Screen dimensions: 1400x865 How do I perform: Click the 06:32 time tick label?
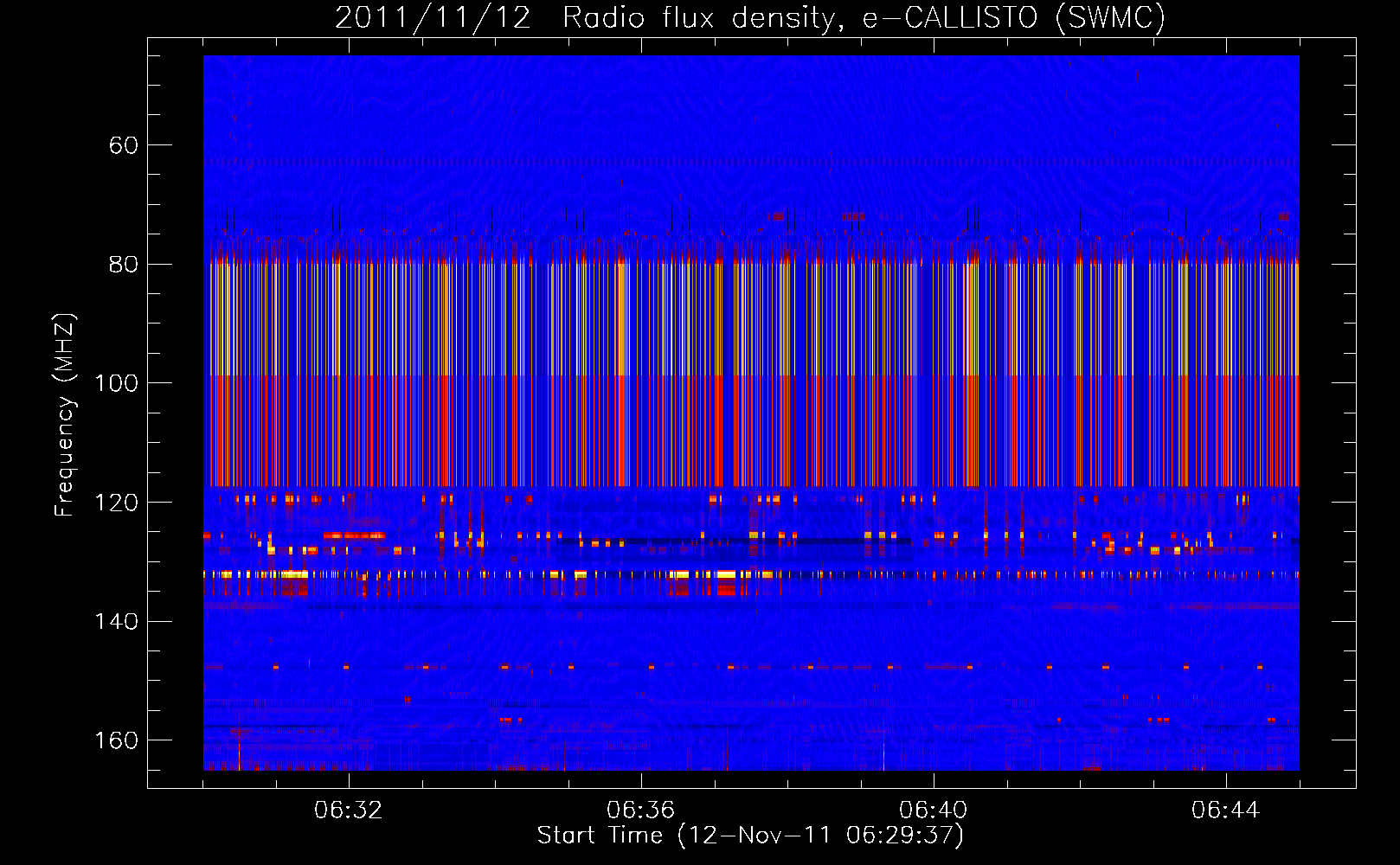pyautogui.click(x=348, y=811)
